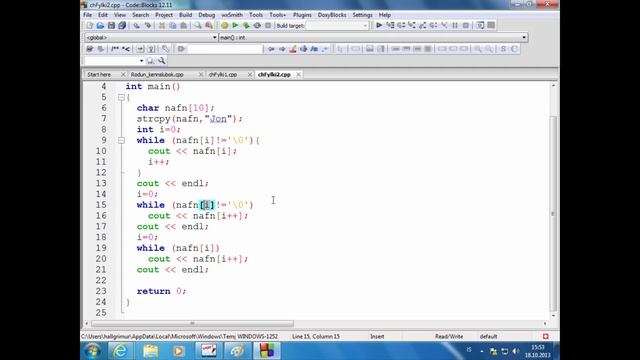Click the Build and run icon

pos(246,25)
